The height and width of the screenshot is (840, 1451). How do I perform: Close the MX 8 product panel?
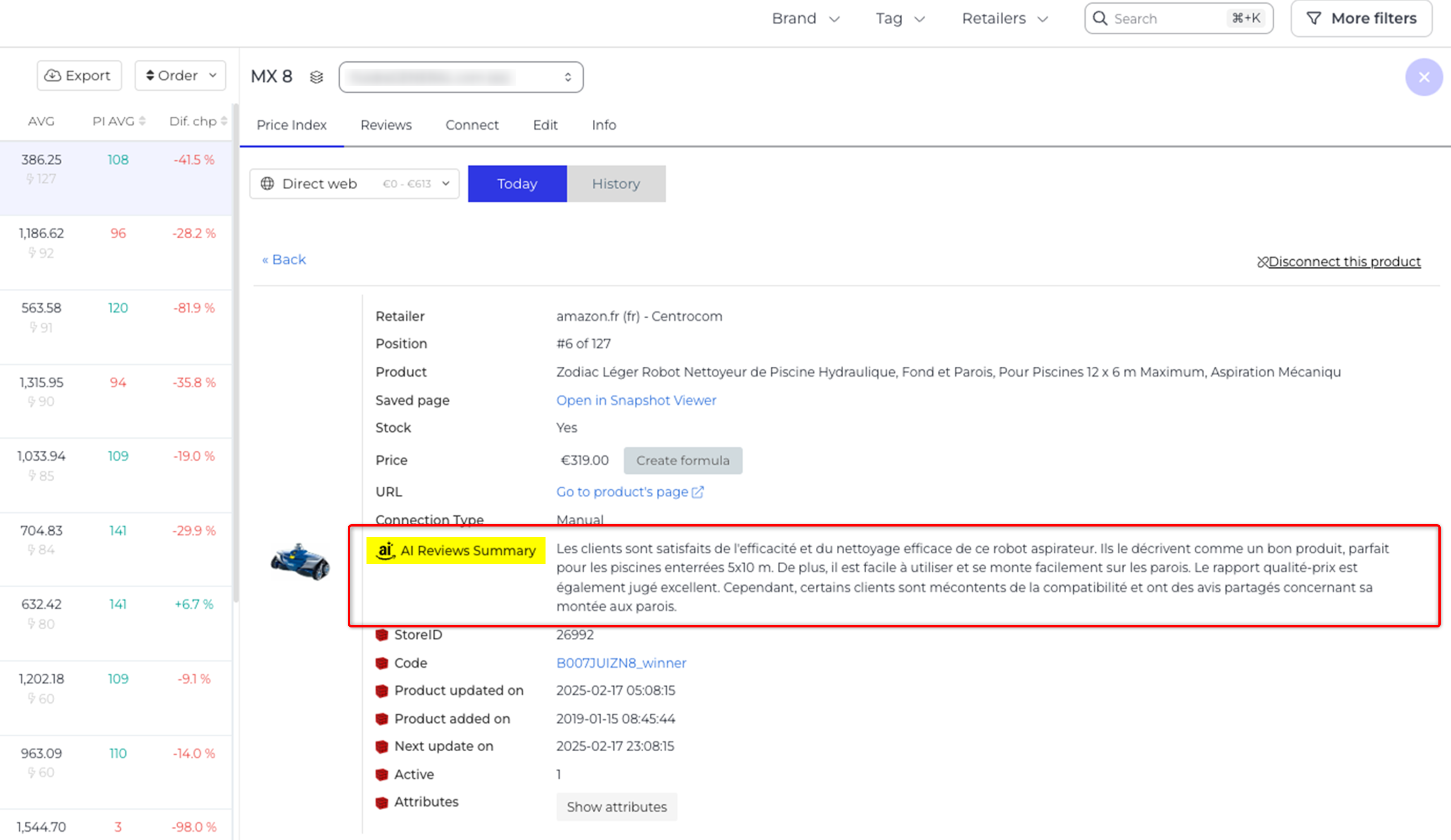1423,77
